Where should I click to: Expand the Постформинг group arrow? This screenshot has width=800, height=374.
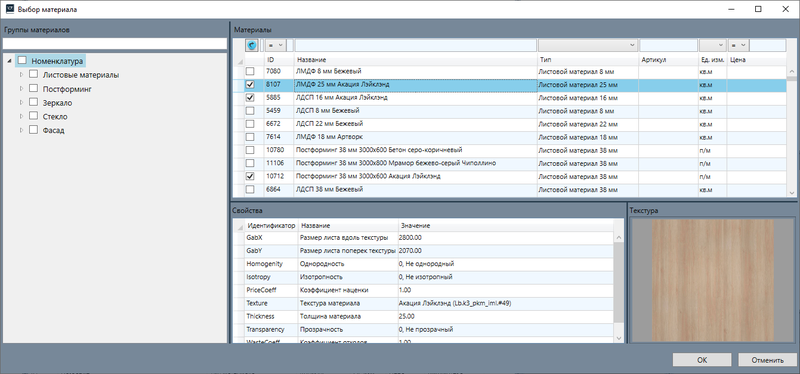click(x=21, y=89)
